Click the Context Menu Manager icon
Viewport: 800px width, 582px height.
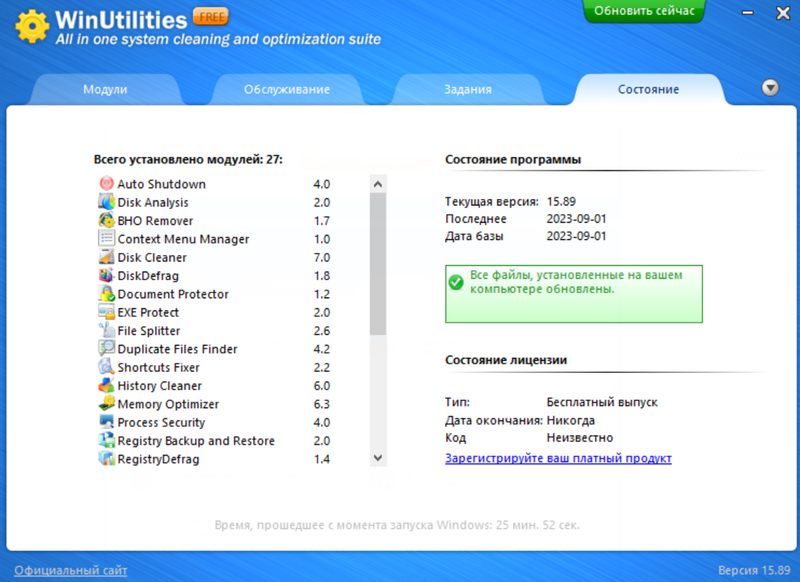(x=106, y=239)
